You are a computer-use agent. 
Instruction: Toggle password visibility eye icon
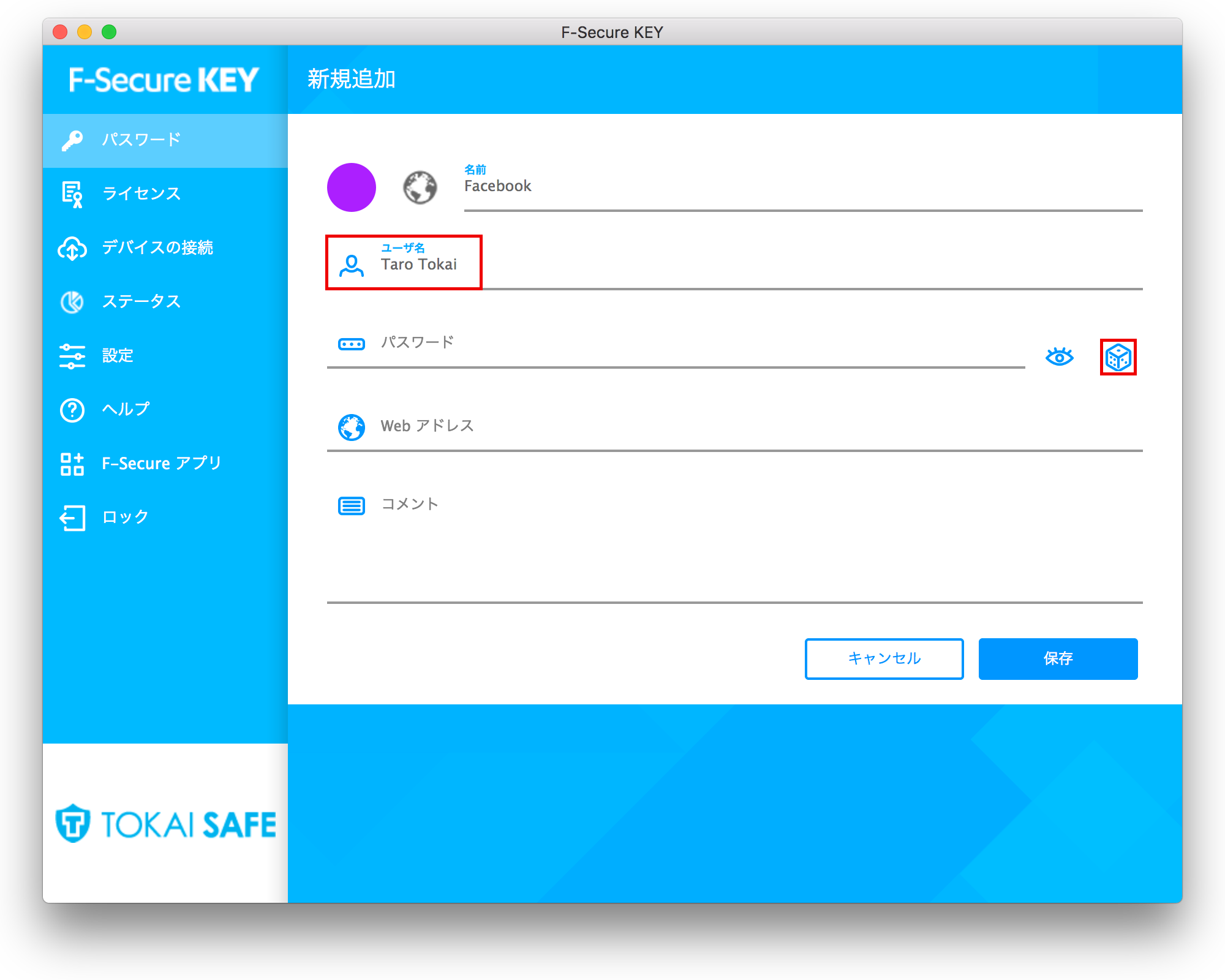tap(1060, 356)
